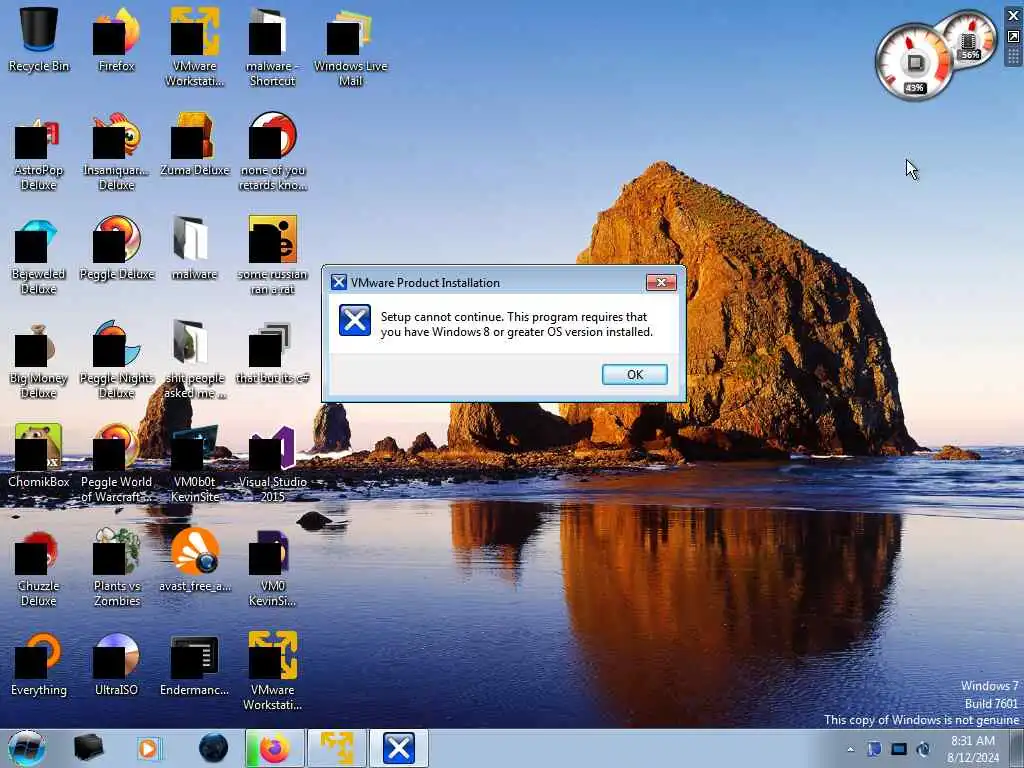Click the monitor icon in system tray
Viewport: 1024px width, 768px height.
coord(899,750)
